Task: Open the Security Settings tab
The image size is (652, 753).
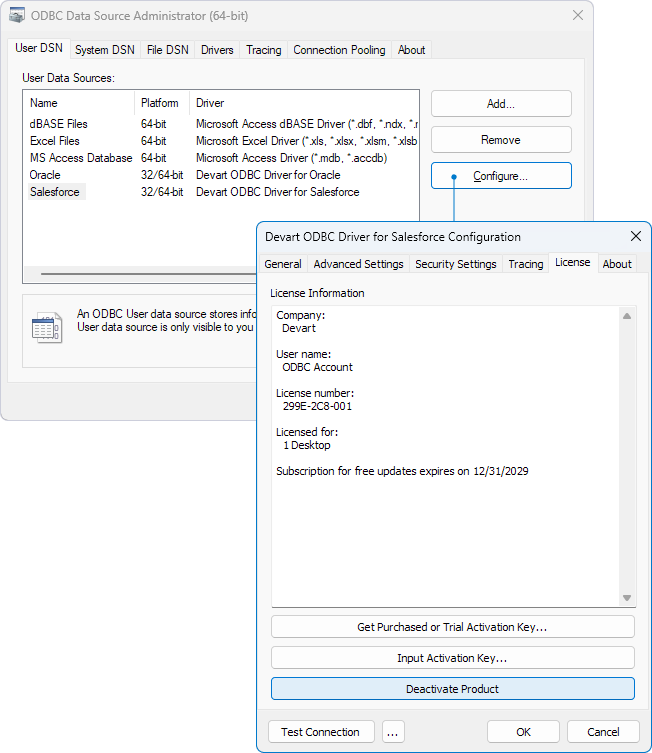Action: point(456,264)
